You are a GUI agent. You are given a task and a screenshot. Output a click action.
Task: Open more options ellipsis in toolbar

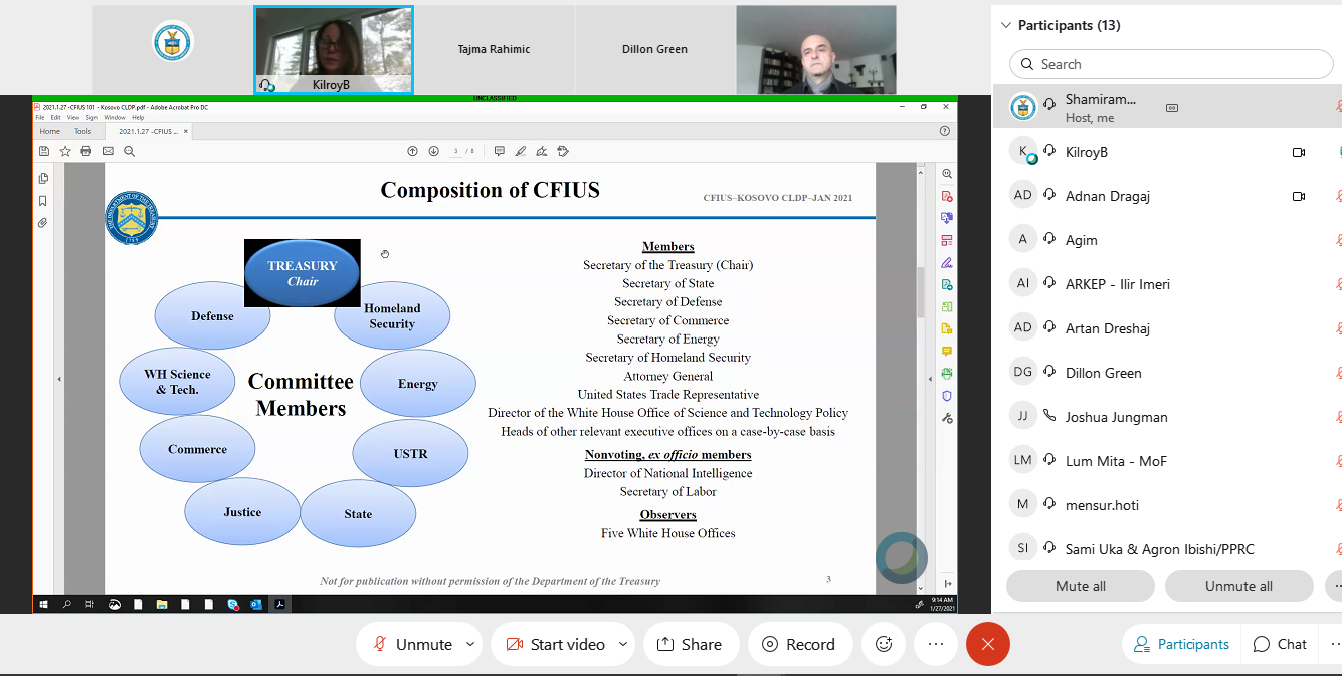(x=935, y=645)
